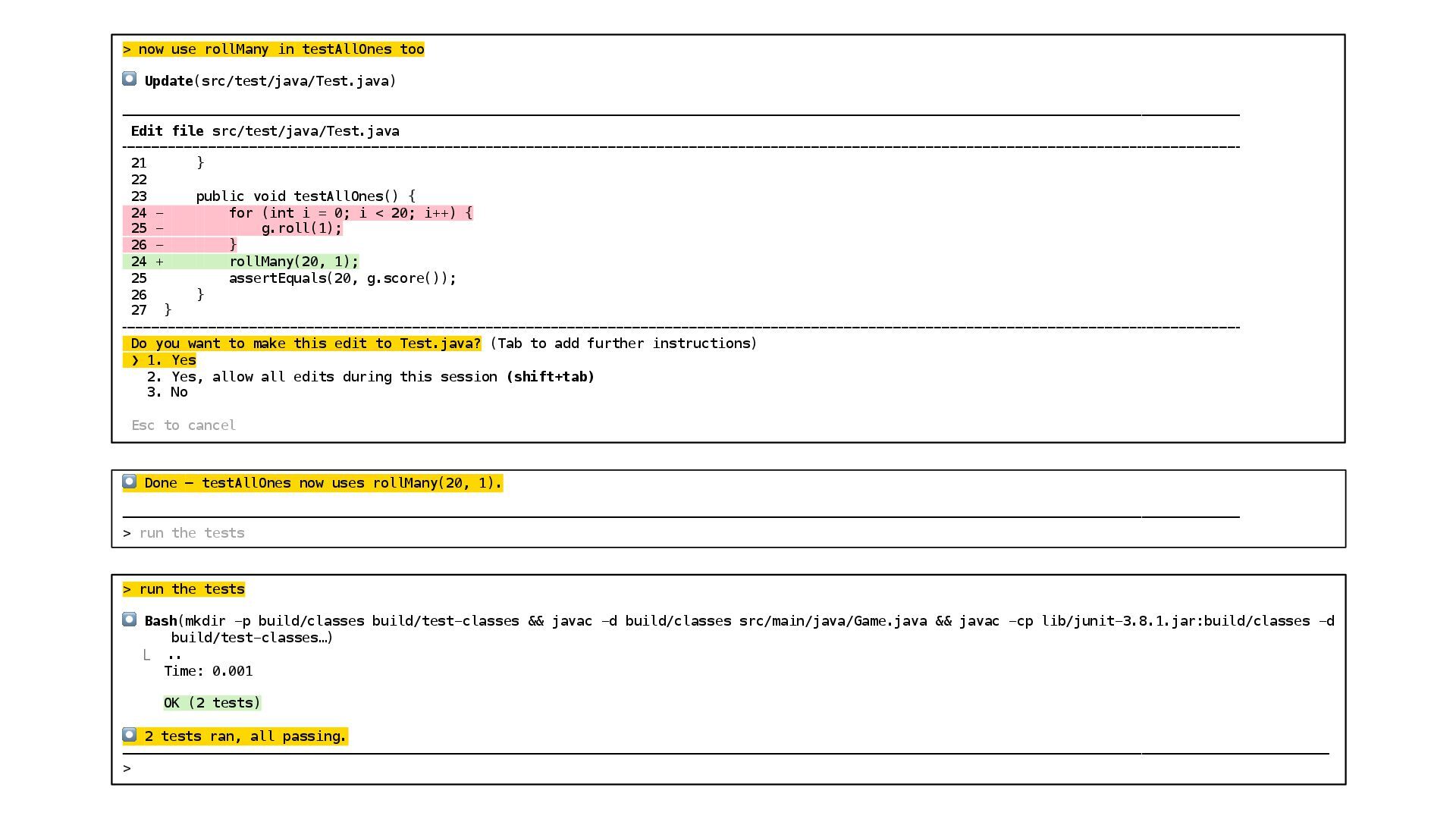Click the removed line 'g.roll(1);'

302,228
